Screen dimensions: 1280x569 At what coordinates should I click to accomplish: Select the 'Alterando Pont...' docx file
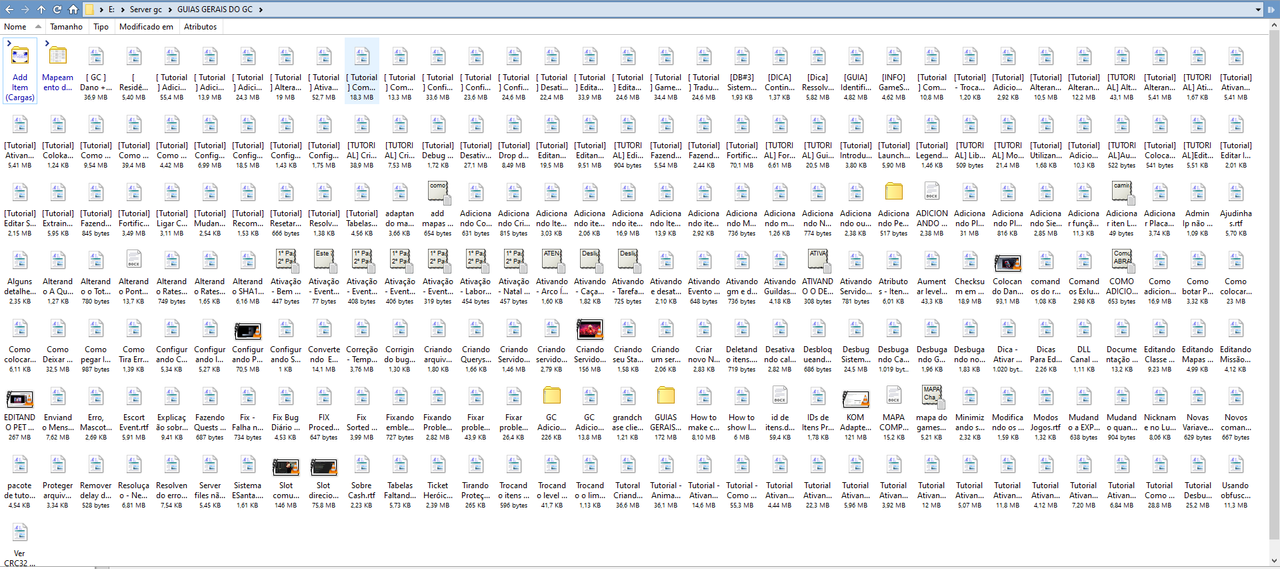point(134,274)
